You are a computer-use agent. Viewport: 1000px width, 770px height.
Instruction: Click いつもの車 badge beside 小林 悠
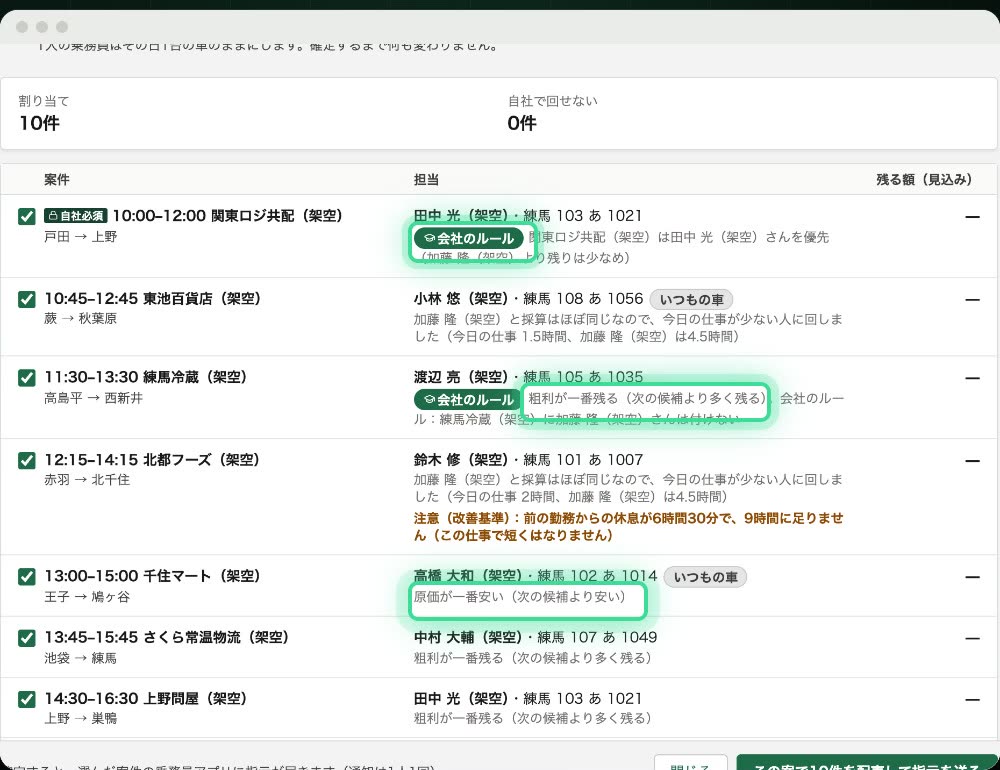pyautogui.click(x=691, y=299)
